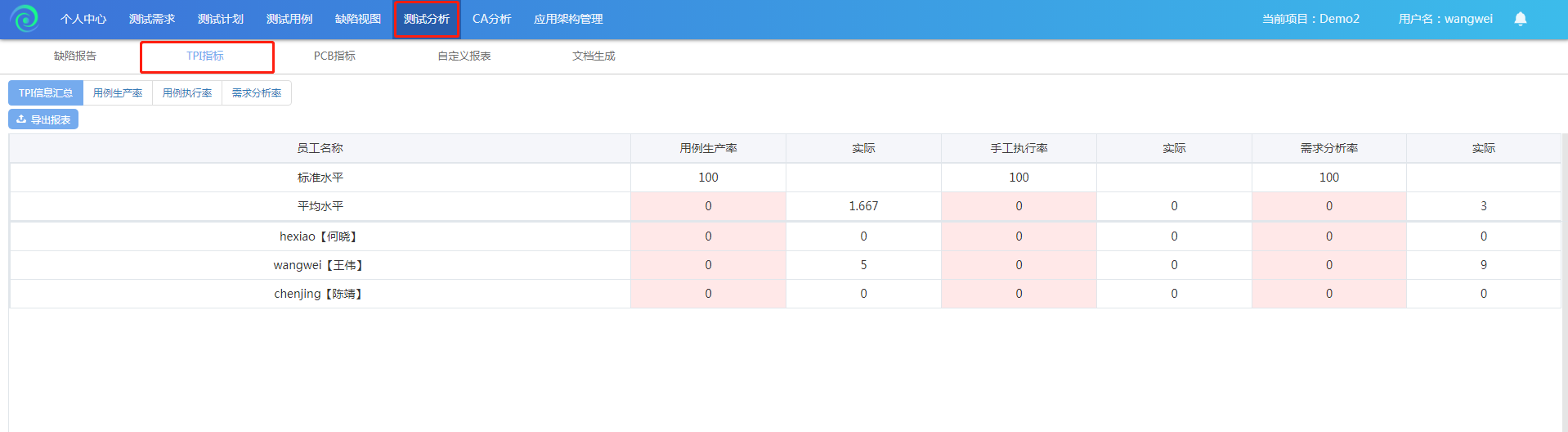This screenshot has height=432, width=1568.
Task: Switch to the PCB指标 tab
Action: (x=334, y=56)
